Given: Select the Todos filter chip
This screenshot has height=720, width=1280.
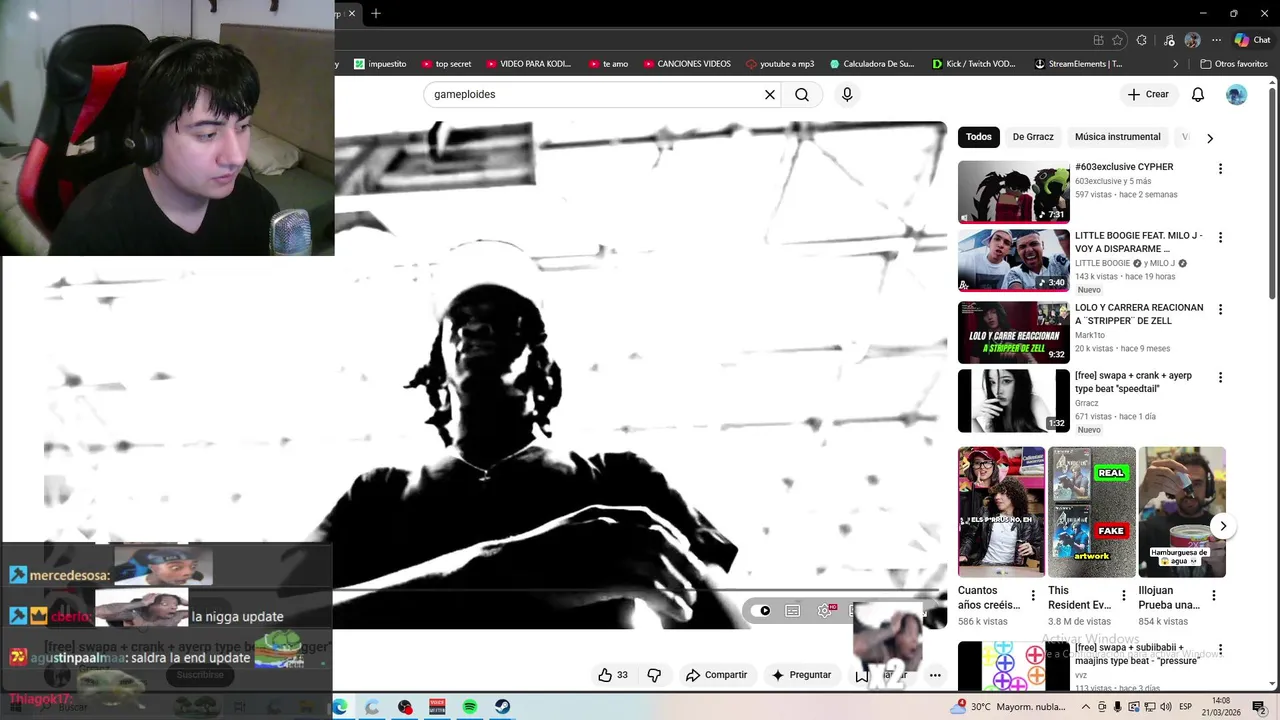Looking at the screenshot, I should click(x=979, y=137).
